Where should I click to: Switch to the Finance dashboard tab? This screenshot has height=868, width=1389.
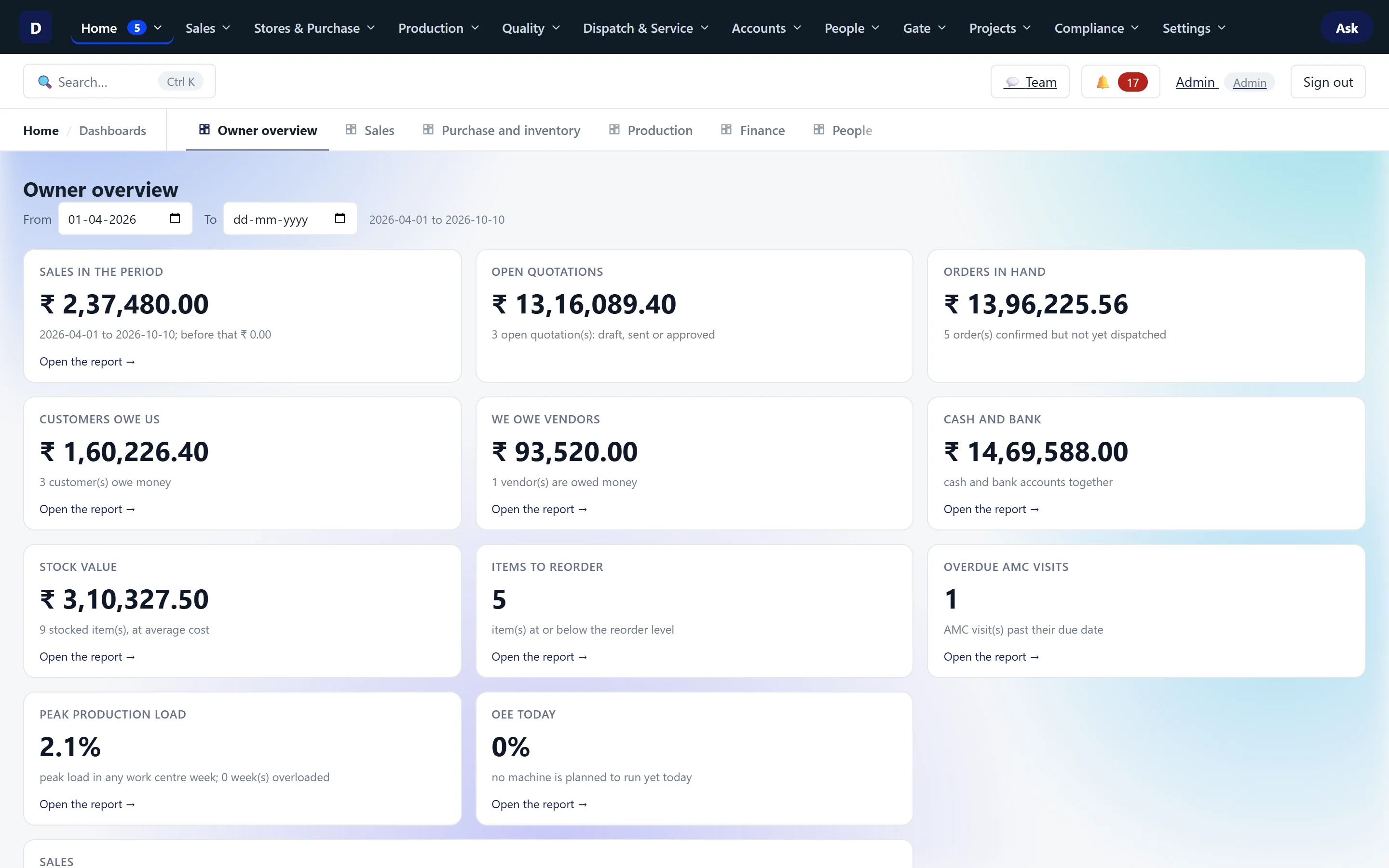coord(752,130)
